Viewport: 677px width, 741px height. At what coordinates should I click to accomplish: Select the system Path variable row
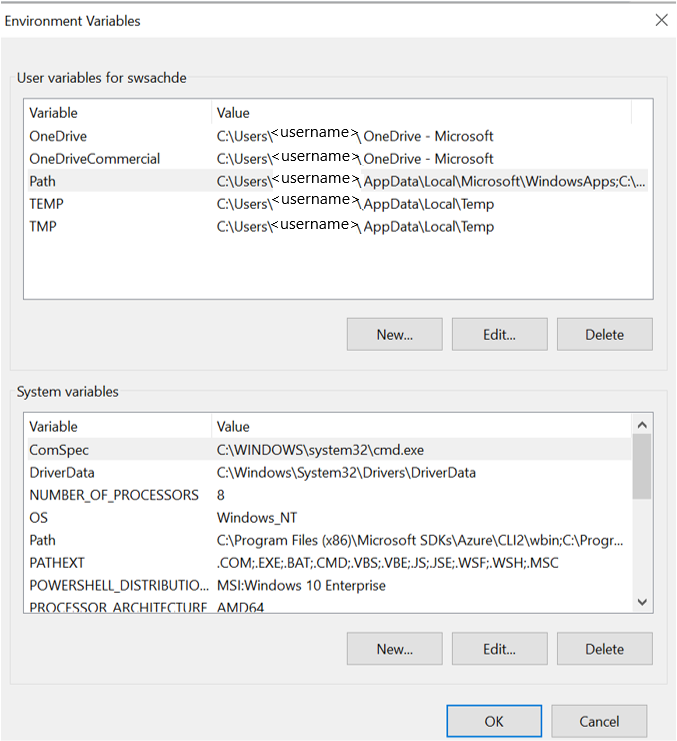click(329, 540)
